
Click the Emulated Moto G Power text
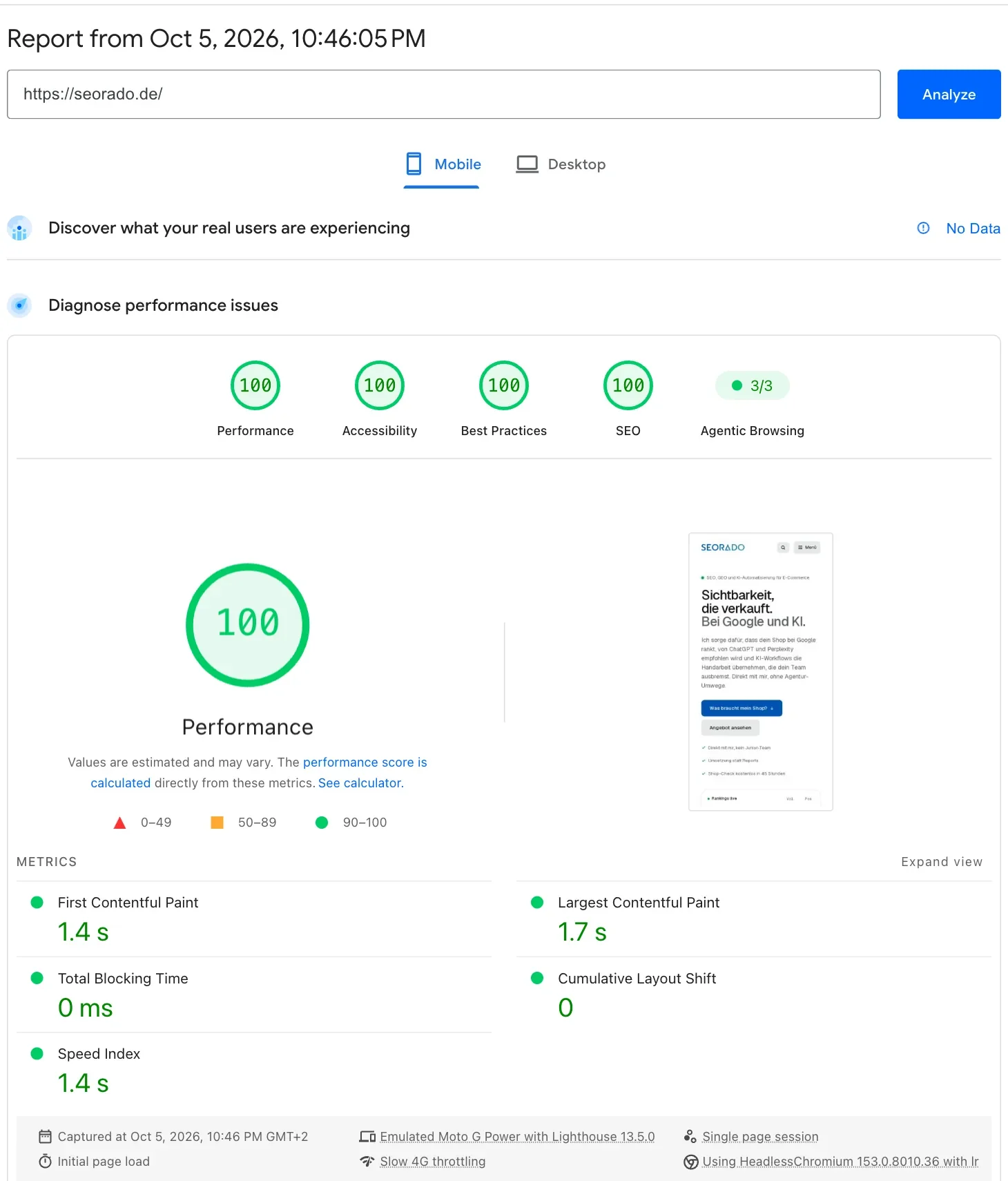click(517, 1137)
